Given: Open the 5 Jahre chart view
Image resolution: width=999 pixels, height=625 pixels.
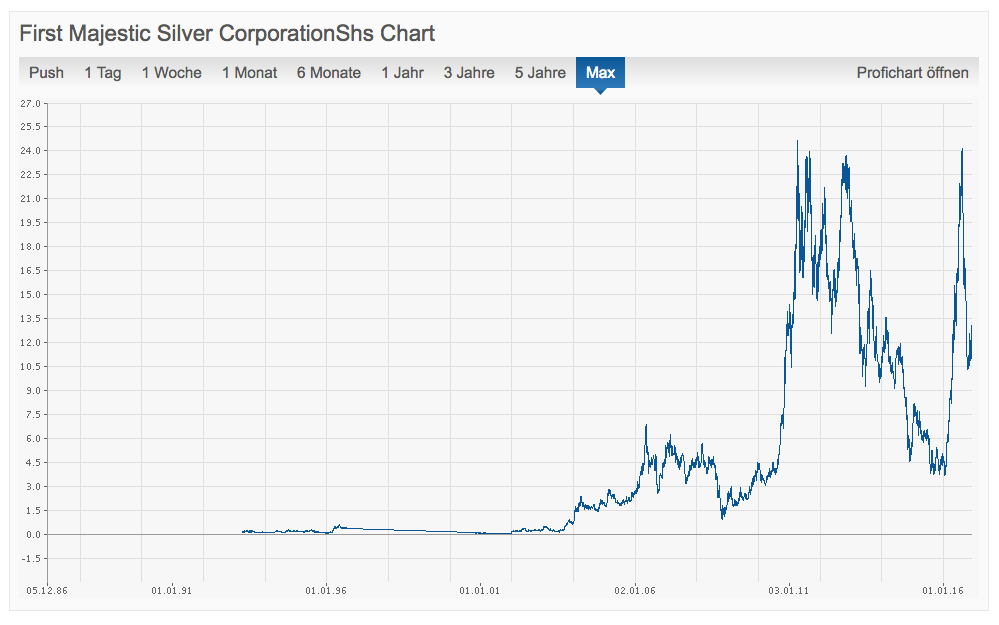Looking at the screenshot, I should [x=540, y=73].
